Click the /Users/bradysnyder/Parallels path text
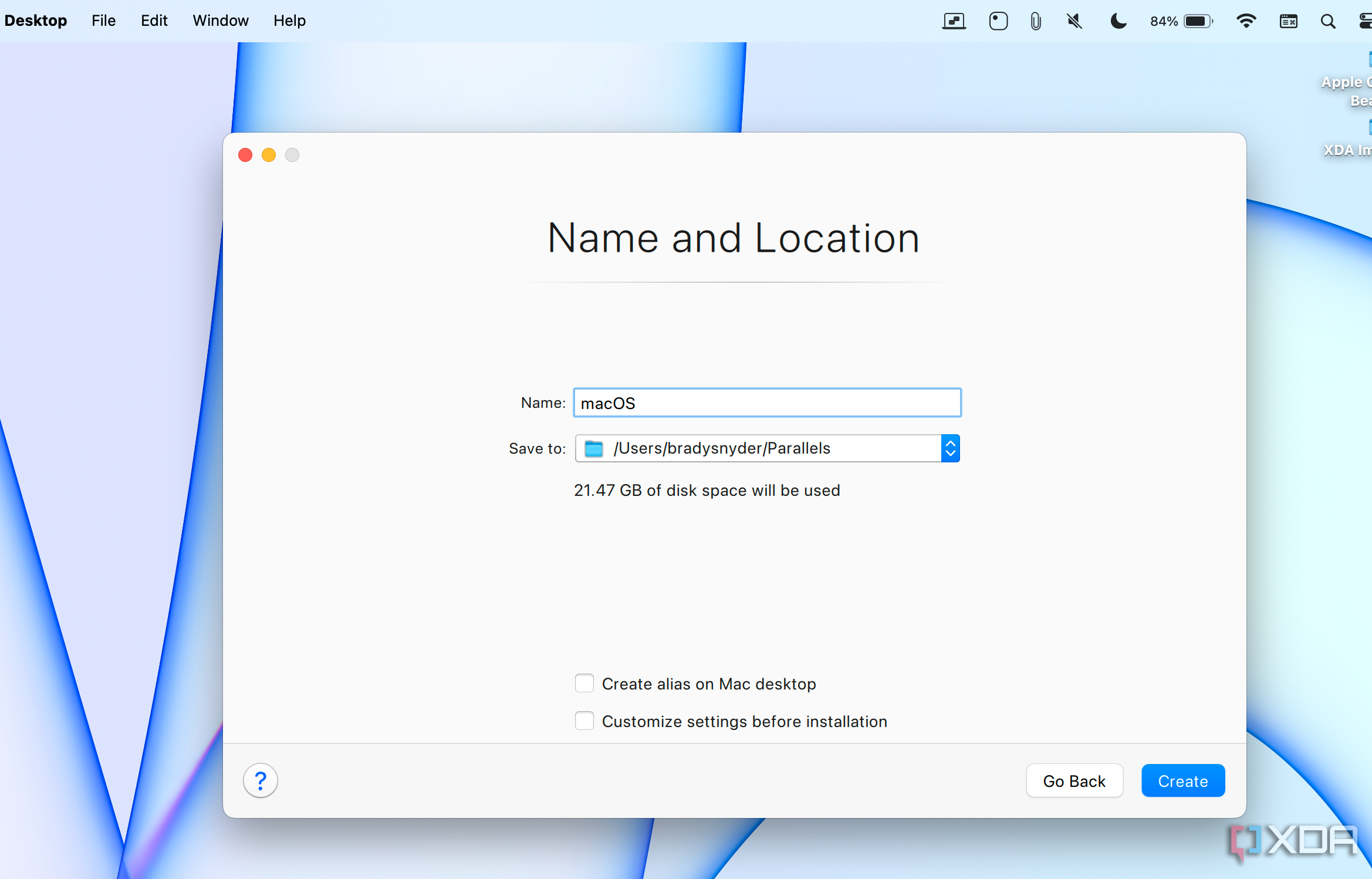The image size is (1372, 879). tap(722, 449)
